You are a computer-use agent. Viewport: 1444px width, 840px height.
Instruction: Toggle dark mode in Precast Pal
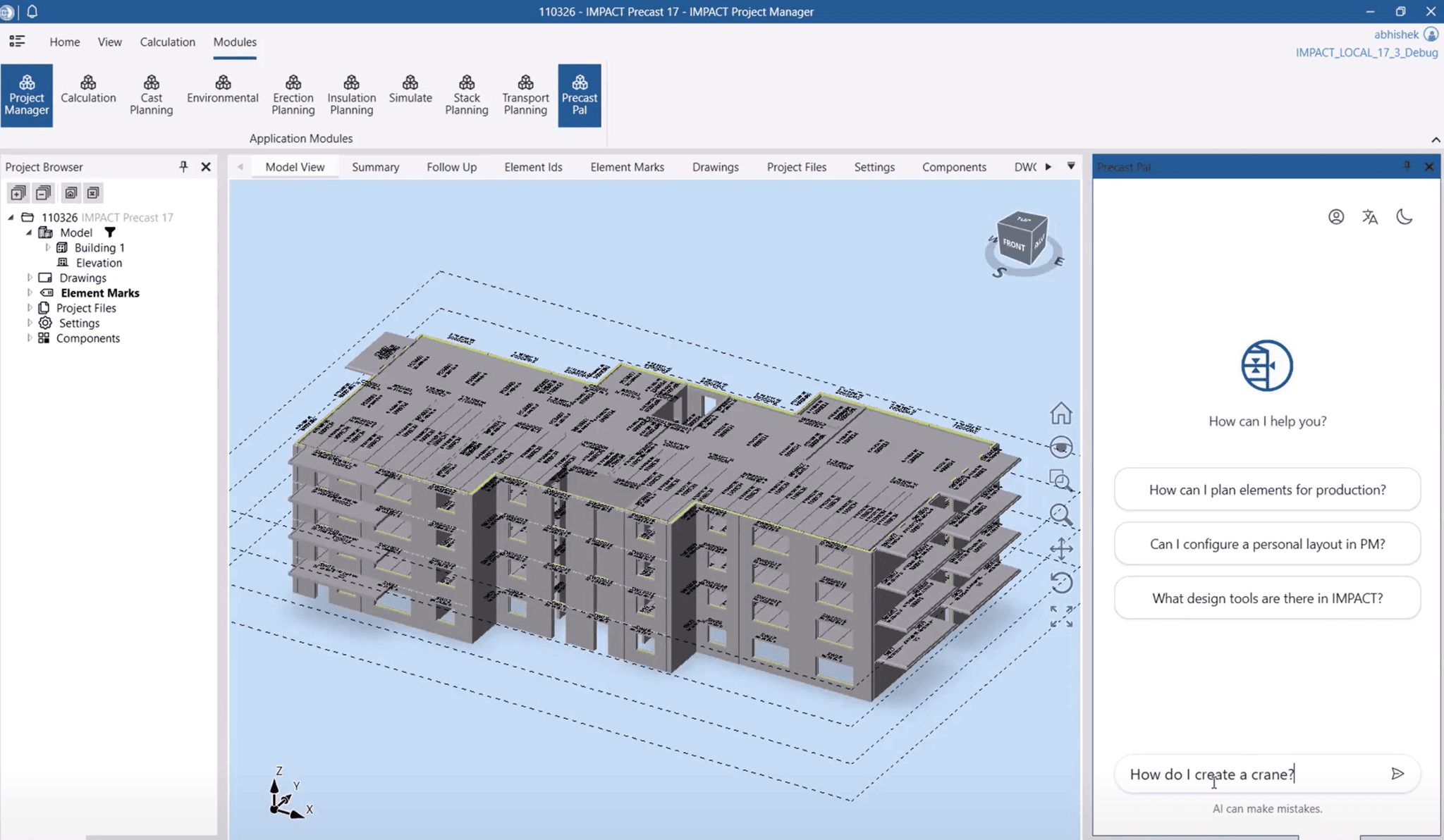coord(1405,217)
